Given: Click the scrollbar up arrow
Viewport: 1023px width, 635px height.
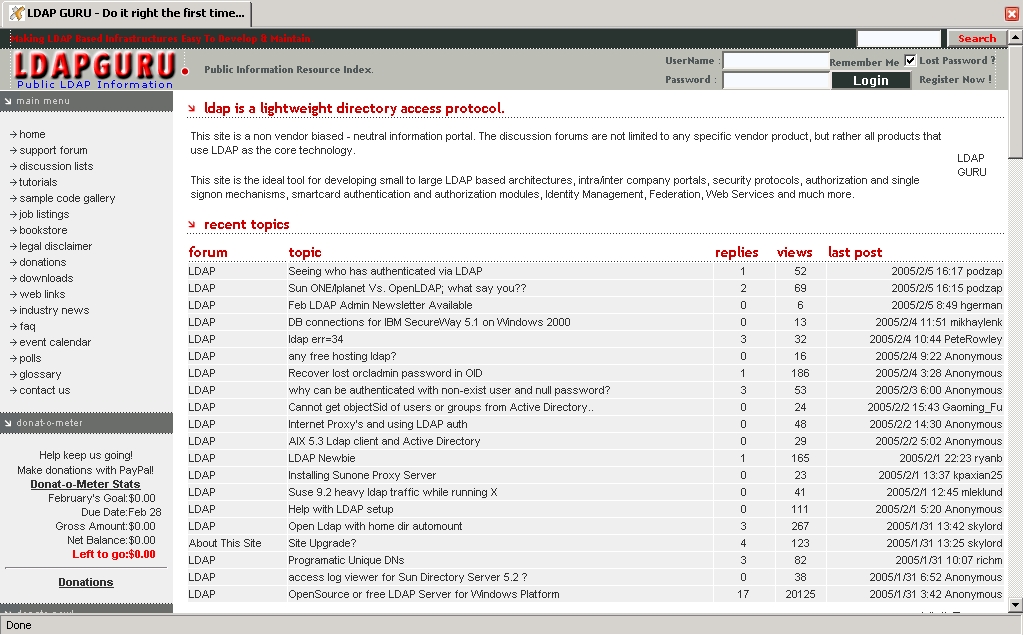Looking at the screenshot, I should pos(1015,37).
